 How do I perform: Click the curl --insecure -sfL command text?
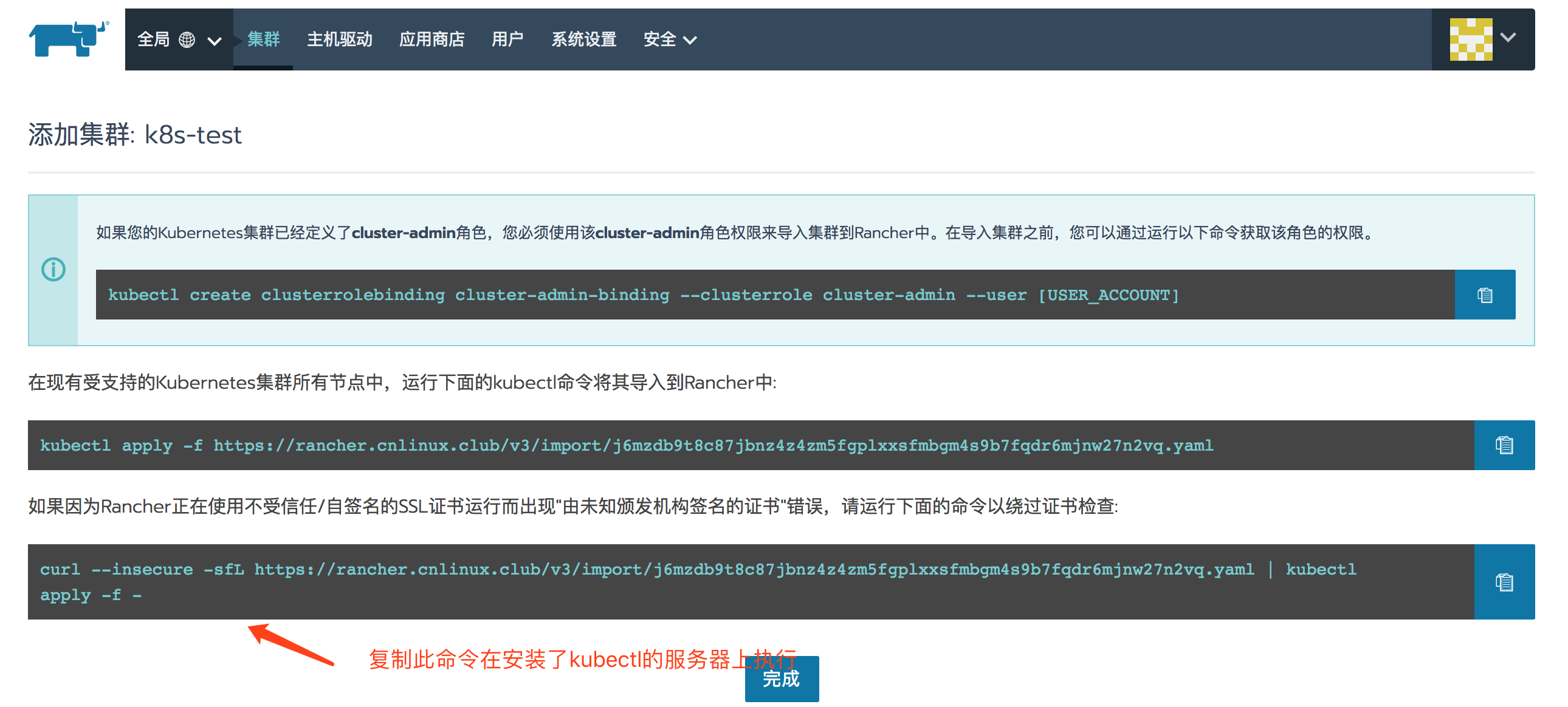coord(698,582)
